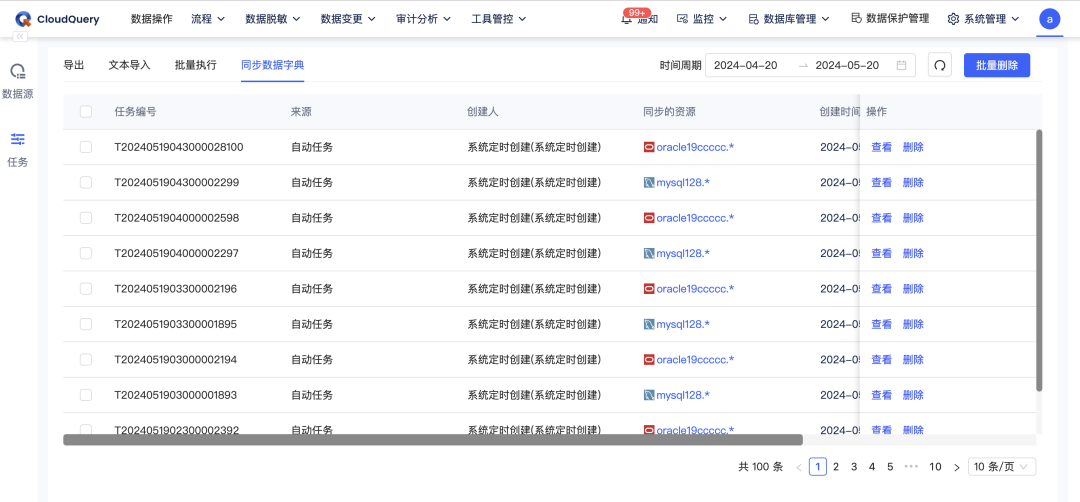Open mysql128.* link in row T2024051904000002297
Viewport: 1080px width, 502px height.
point(683,253)
